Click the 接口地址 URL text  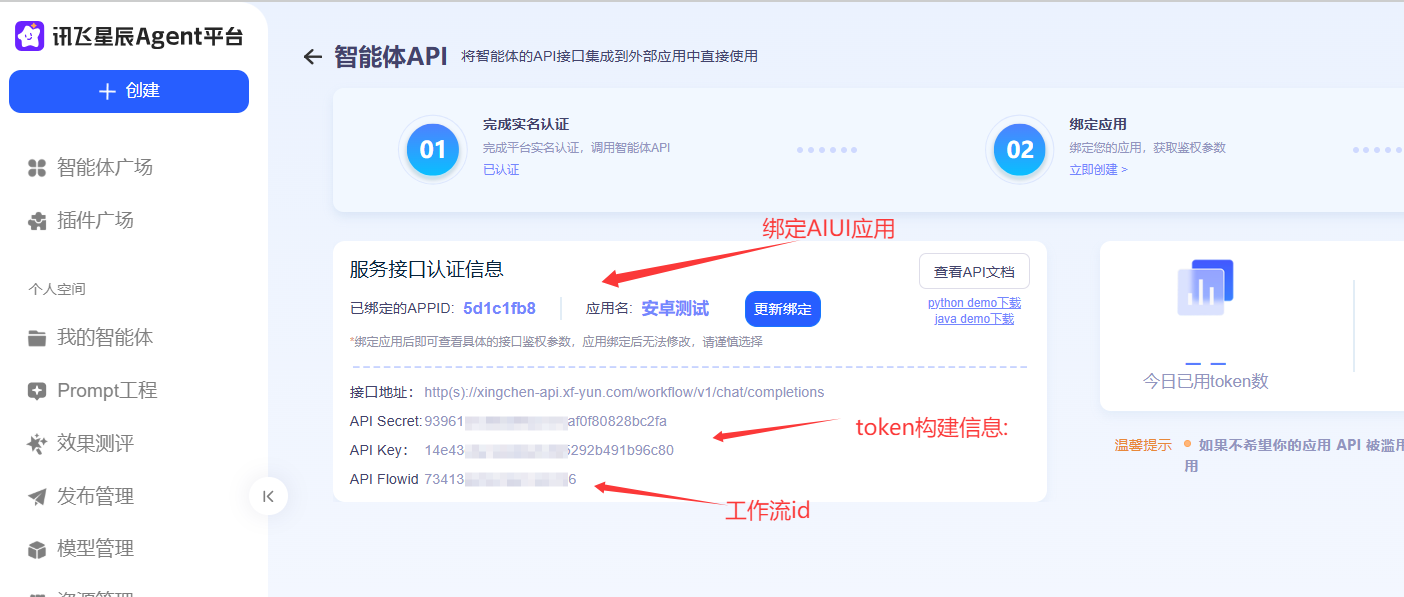click(624, 392)
